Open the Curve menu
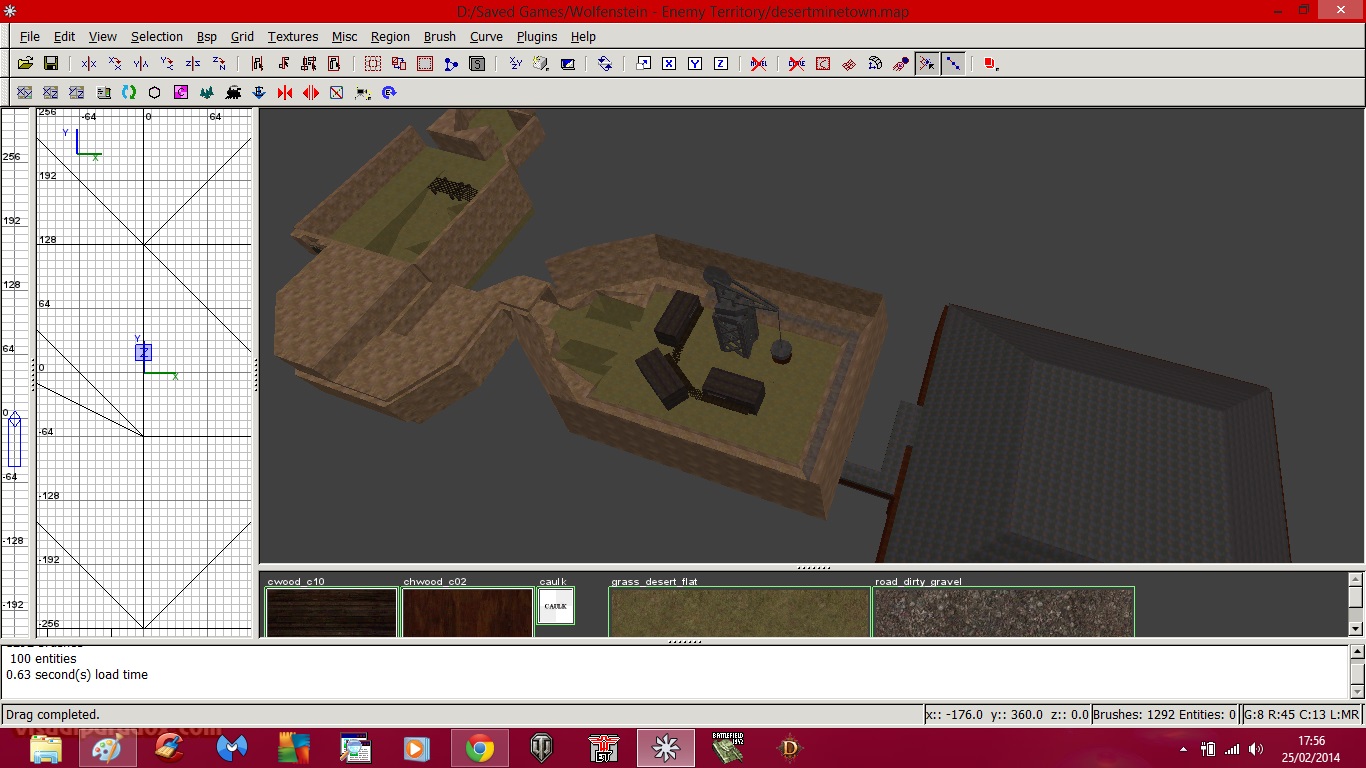This screenshot has width=1366, height=768. (x=486, y=36)
